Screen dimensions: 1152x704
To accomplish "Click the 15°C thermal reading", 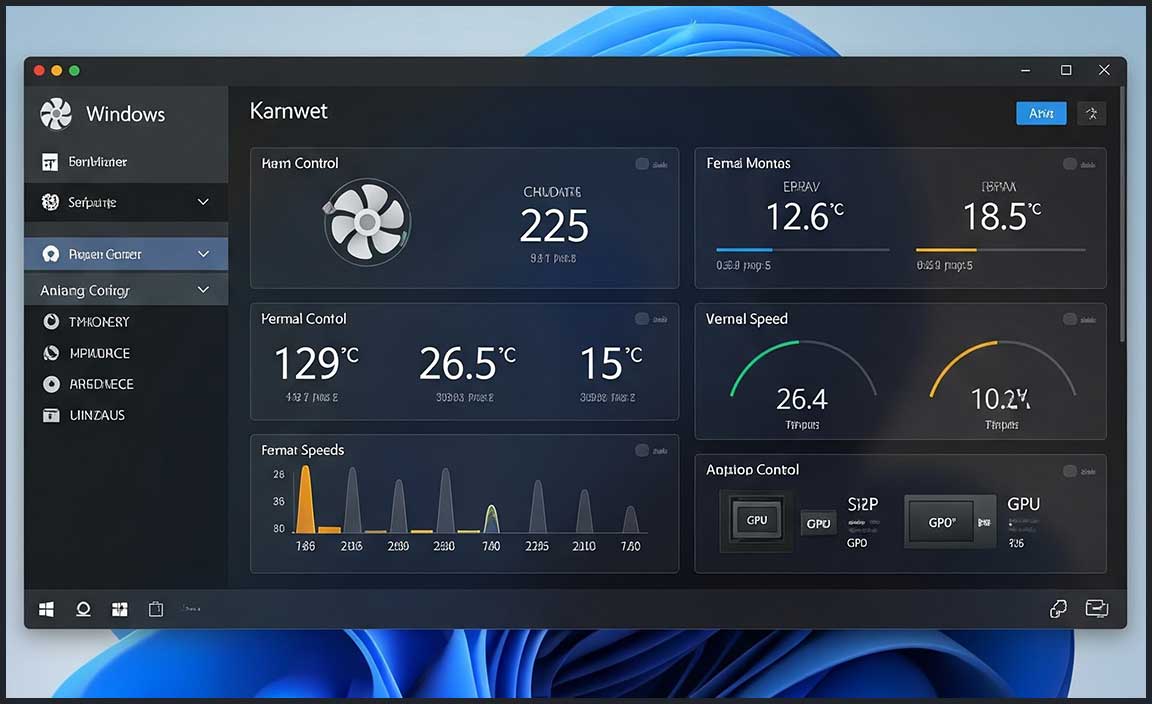I will click(x=611, y=363).
